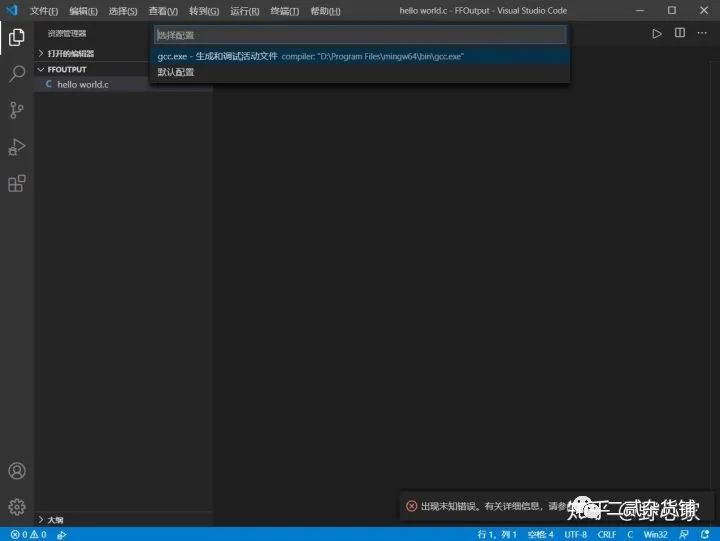720x541 pixels.
Task: Show errors and warnings in status bar
Action: (x=28, y=535)
